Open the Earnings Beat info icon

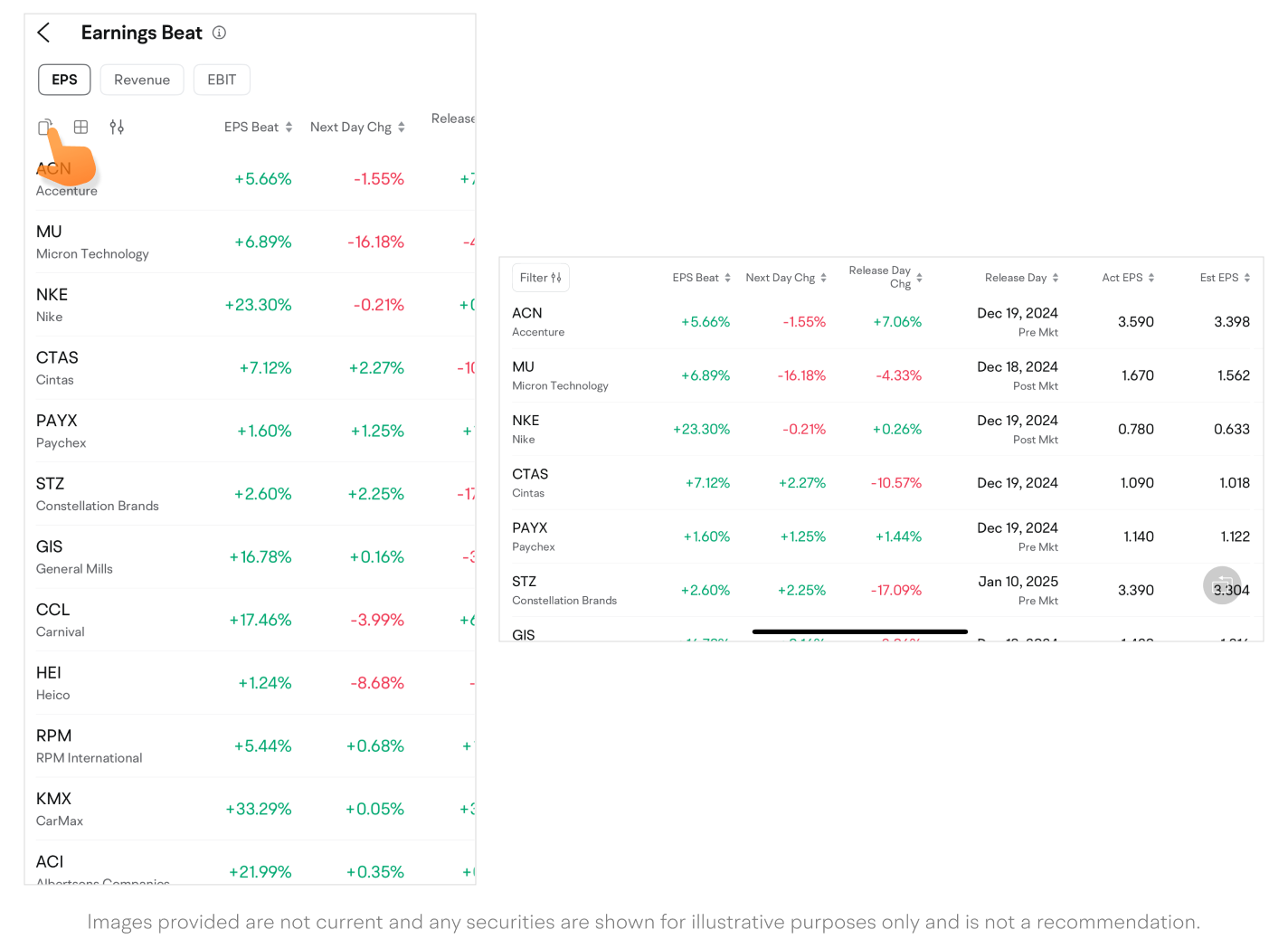click(x=219, y=33)
